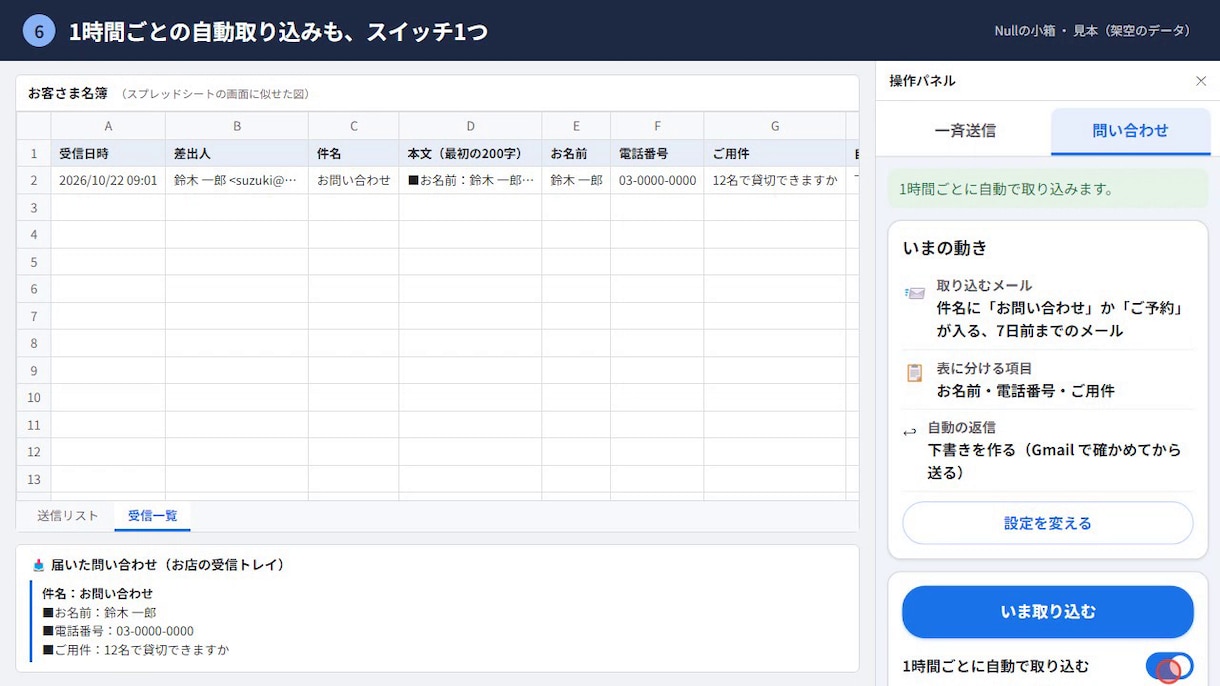The width and height of the screenshot is (1220, 686).
Task: Select row 2 header number
Action: pos(34,181)
